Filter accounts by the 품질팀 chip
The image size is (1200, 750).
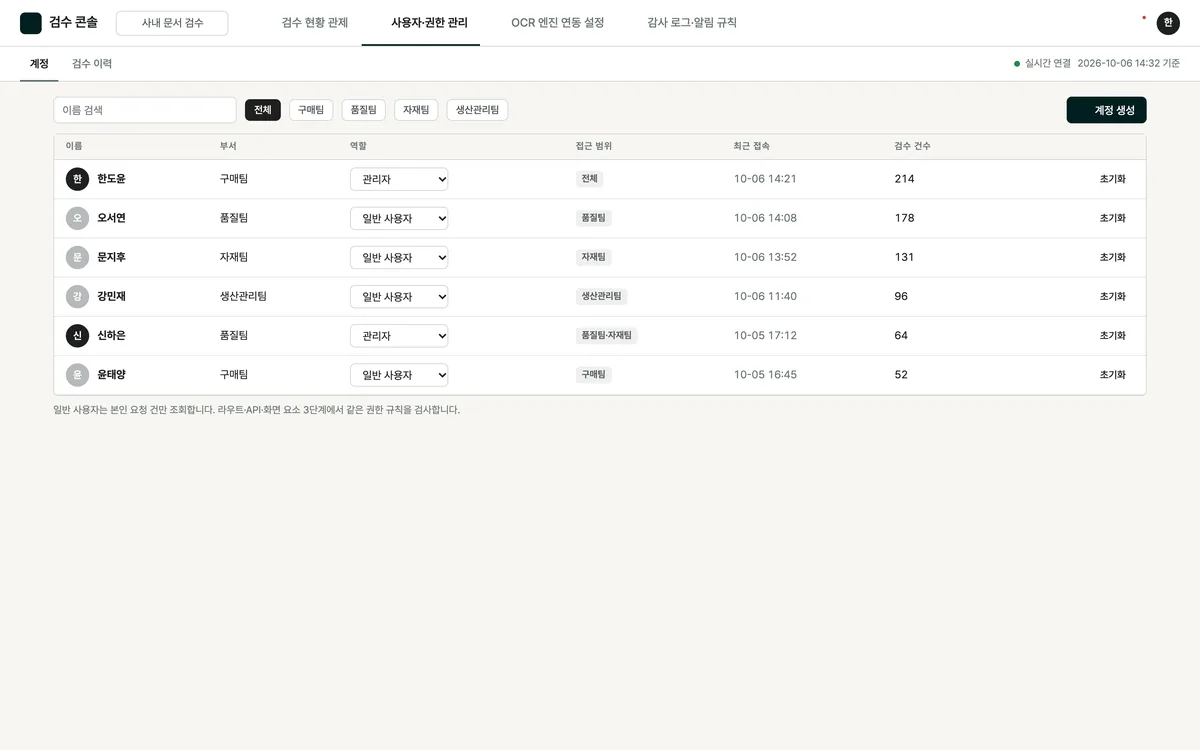(x=363, y=110)
